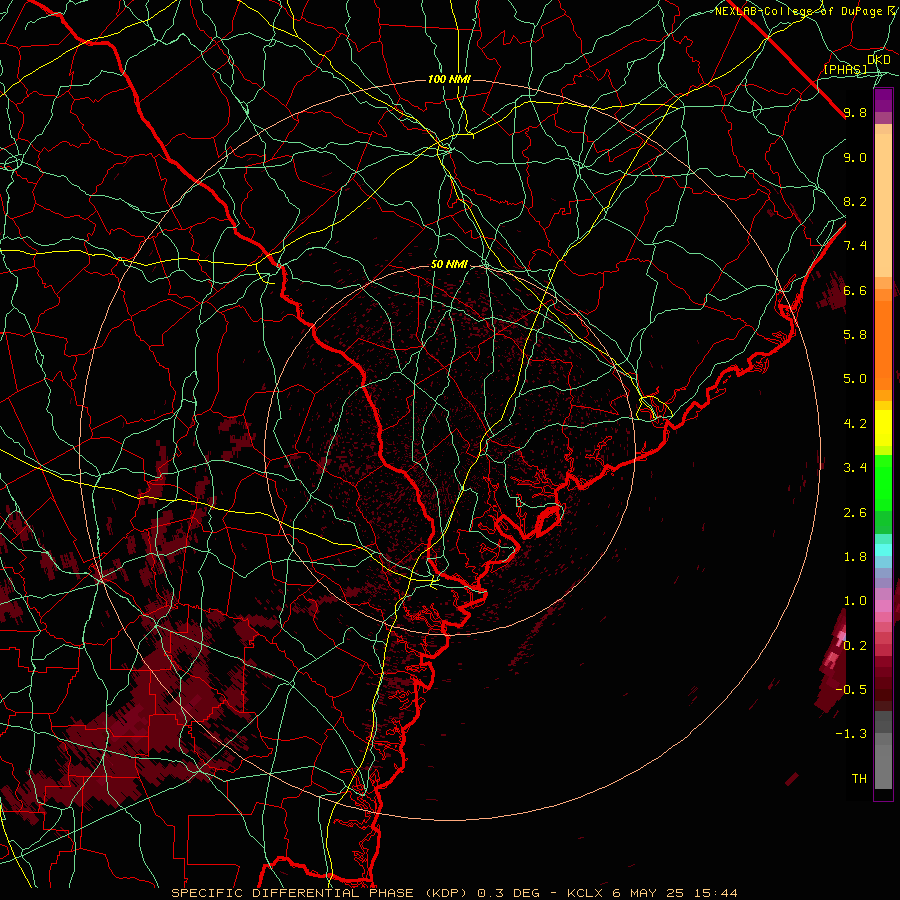Viewport: 900px width, 900px height.
Task: Click the "0.3 DEG" elevation angle text
Action: tap(509, 893)
